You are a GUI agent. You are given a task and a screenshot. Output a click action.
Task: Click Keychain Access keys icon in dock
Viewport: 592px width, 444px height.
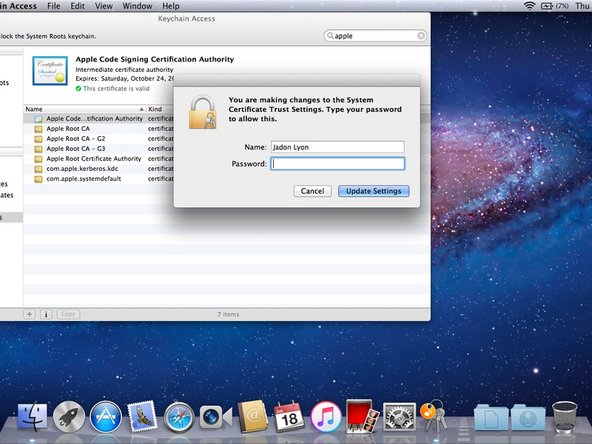coord(434,416)
